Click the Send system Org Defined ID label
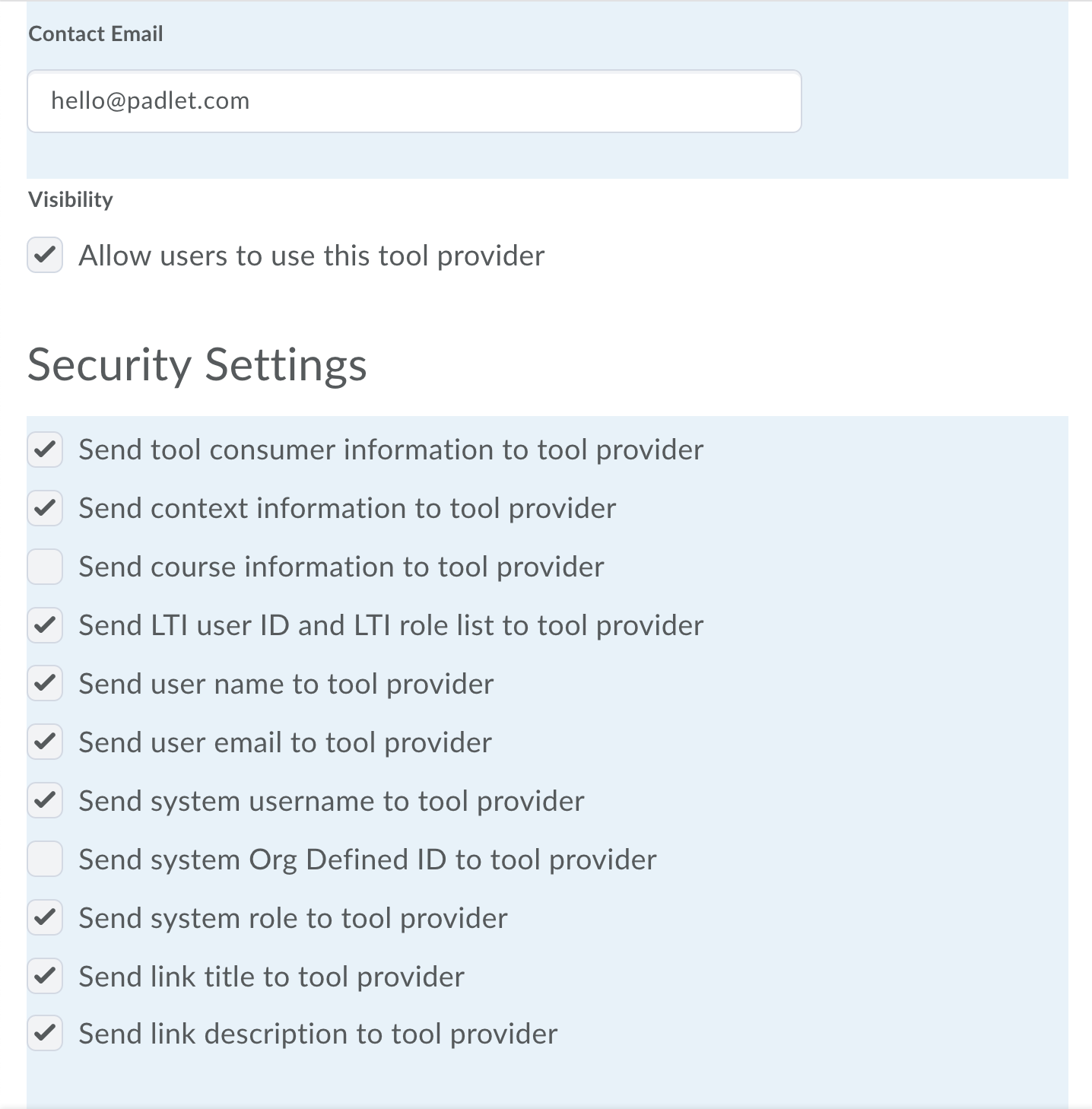The image size is (1092, 1109). click(x=367, y=860)
